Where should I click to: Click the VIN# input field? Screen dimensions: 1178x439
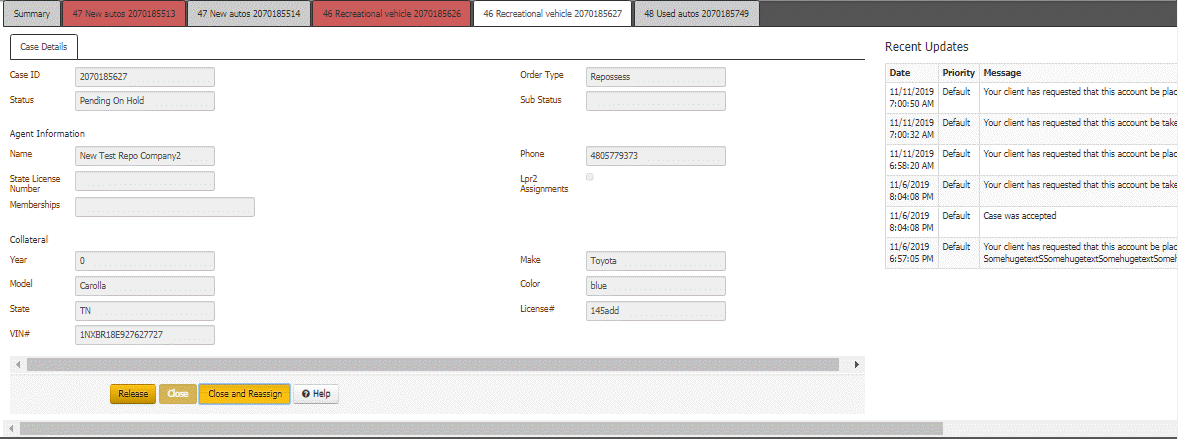click(x=145, y=335)
